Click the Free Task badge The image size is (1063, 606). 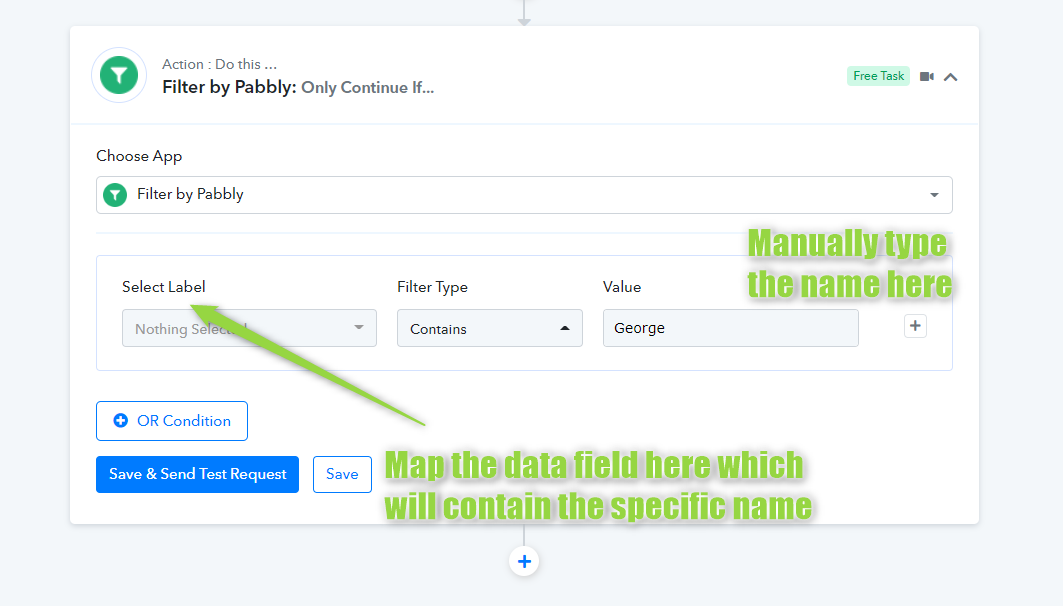(x=878, y=76)
